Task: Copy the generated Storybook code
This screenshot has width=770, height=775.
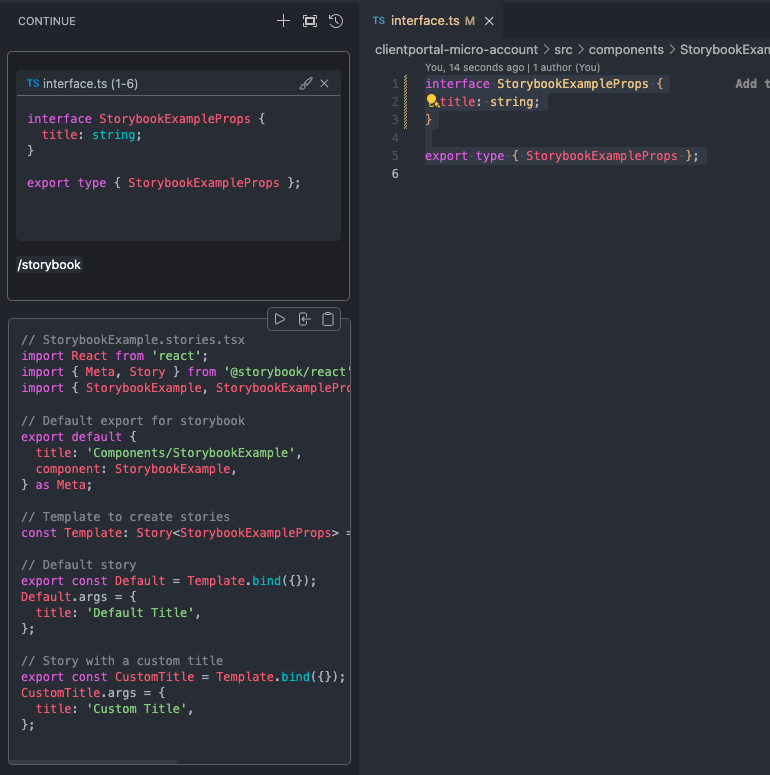Action: [328, 319]
